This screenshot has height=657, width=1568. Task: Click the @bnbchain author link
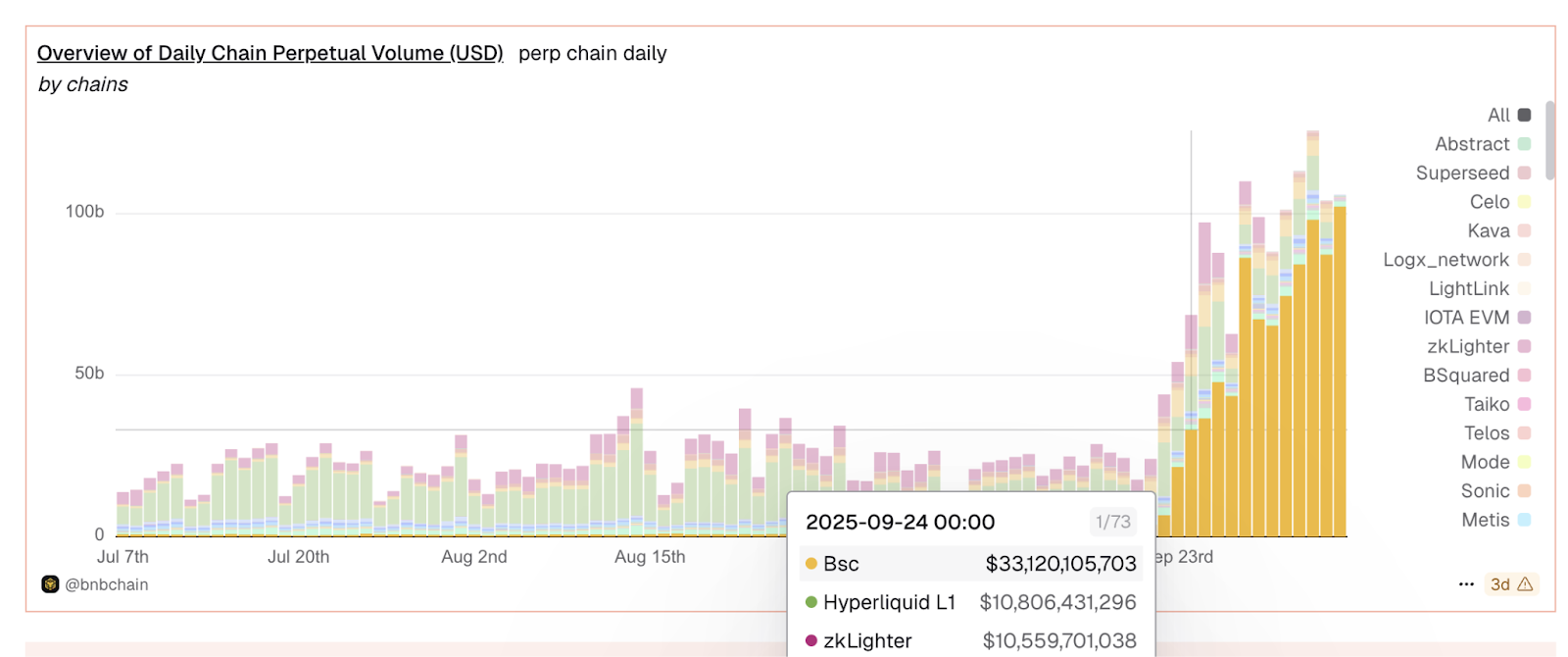(106, 584)
